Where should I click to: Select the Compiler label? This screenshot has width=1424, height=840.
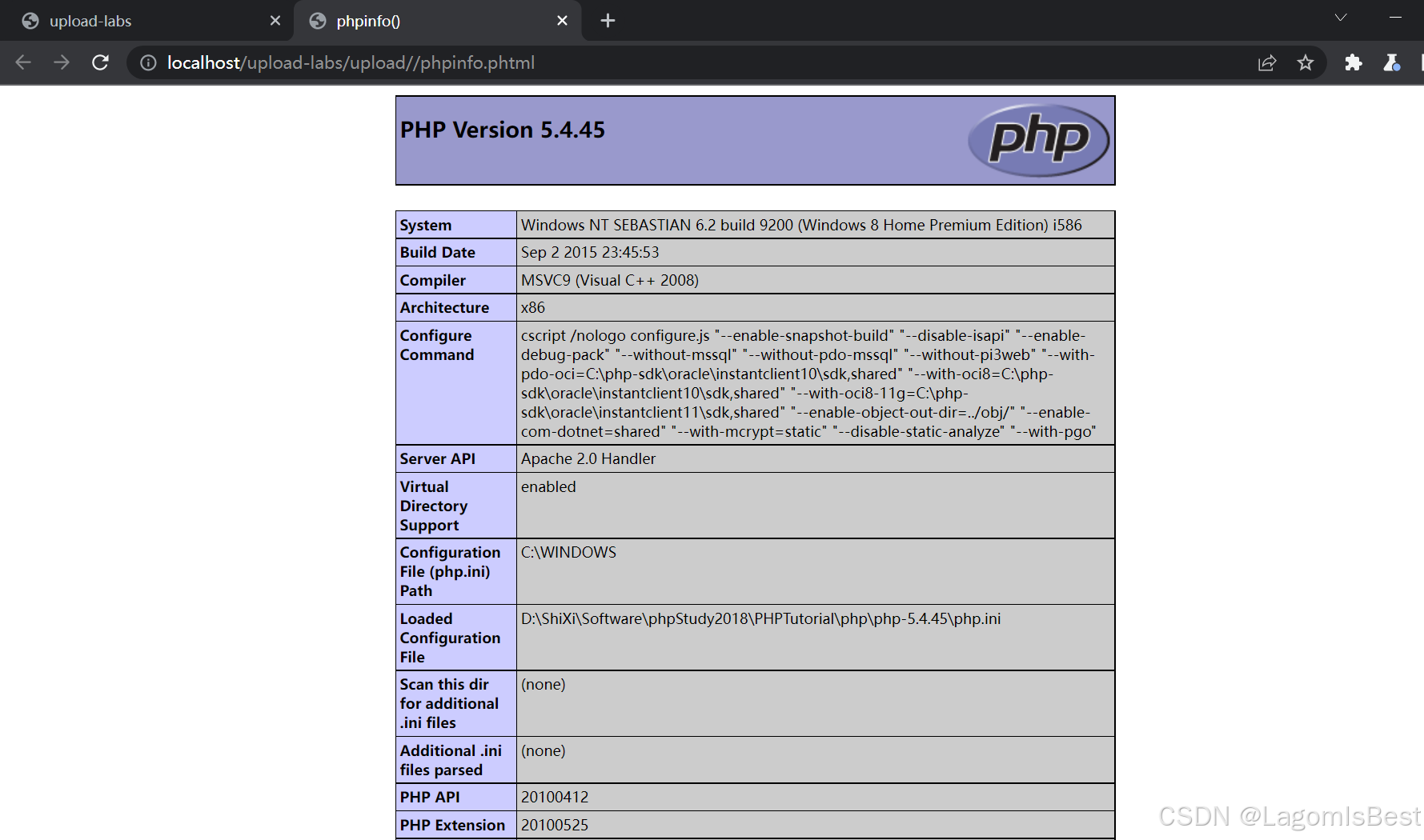[x=433, y=281]
